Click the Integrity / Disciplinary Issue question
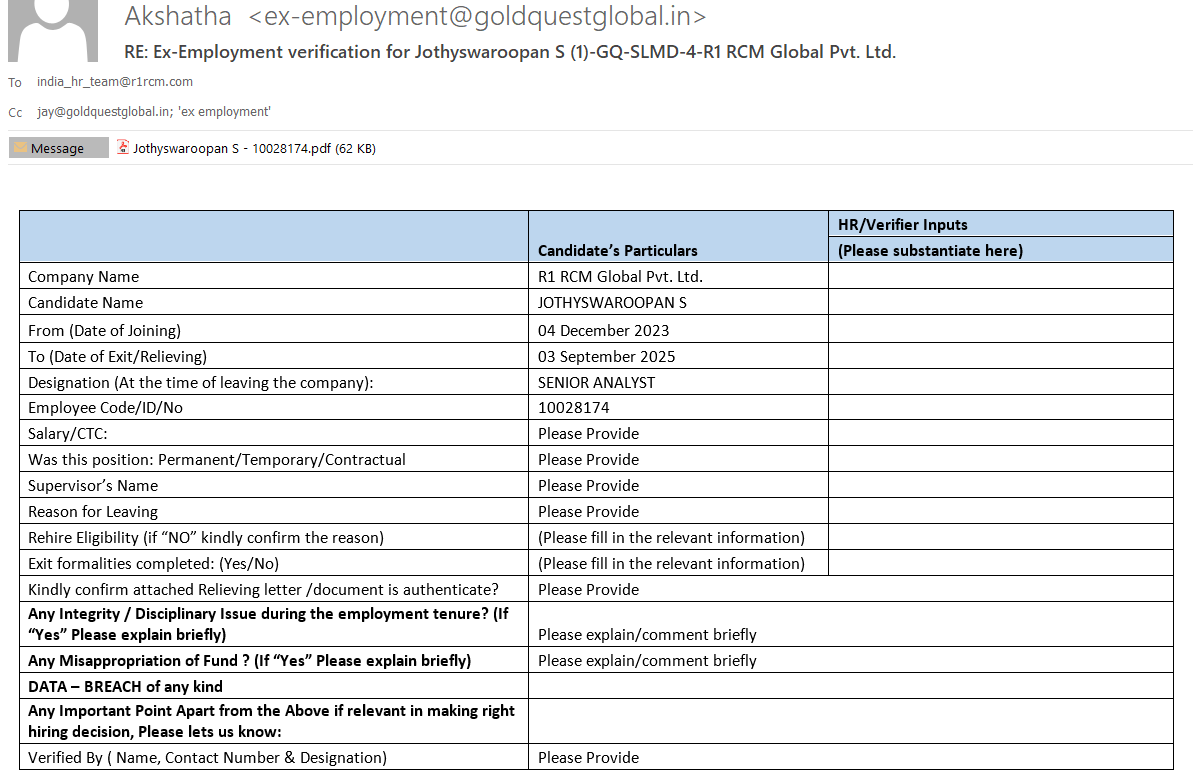1193x781 pixels. pyautogui.click(x=269, y=624)
